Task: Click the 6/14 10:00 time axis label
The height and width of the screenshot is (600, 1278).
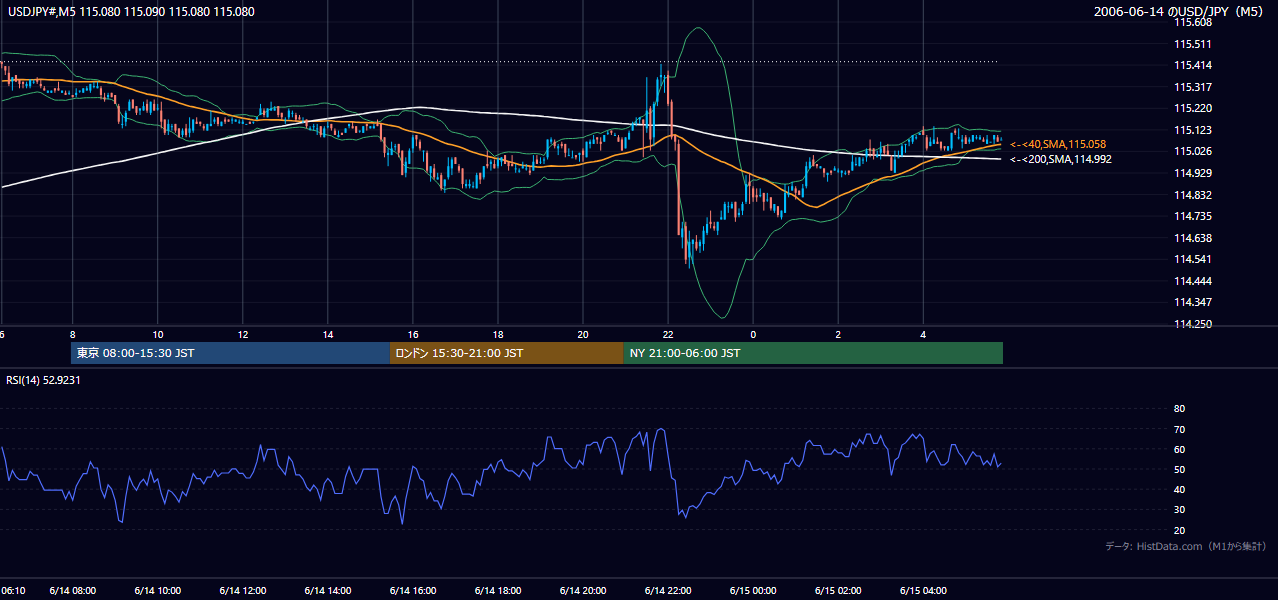Action: [x=158, y=591]
